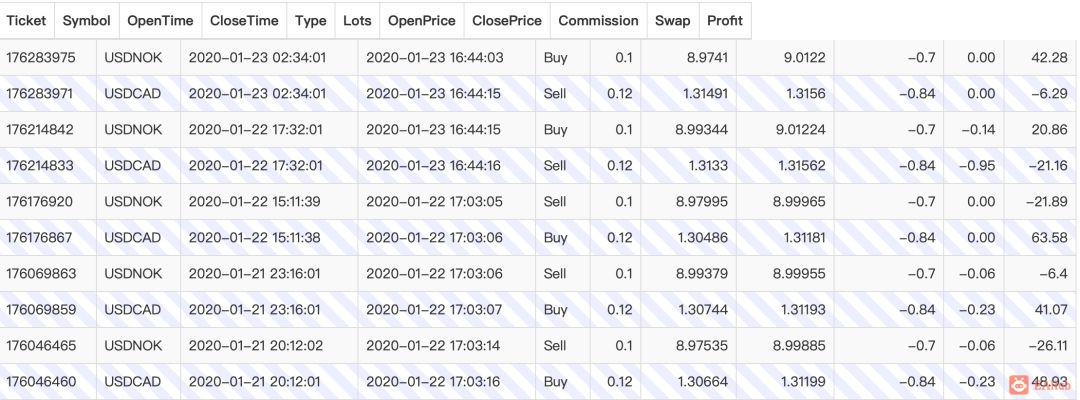Click the Ticket column header
This screenshot has height=400, width=1080.
[26, 20]
